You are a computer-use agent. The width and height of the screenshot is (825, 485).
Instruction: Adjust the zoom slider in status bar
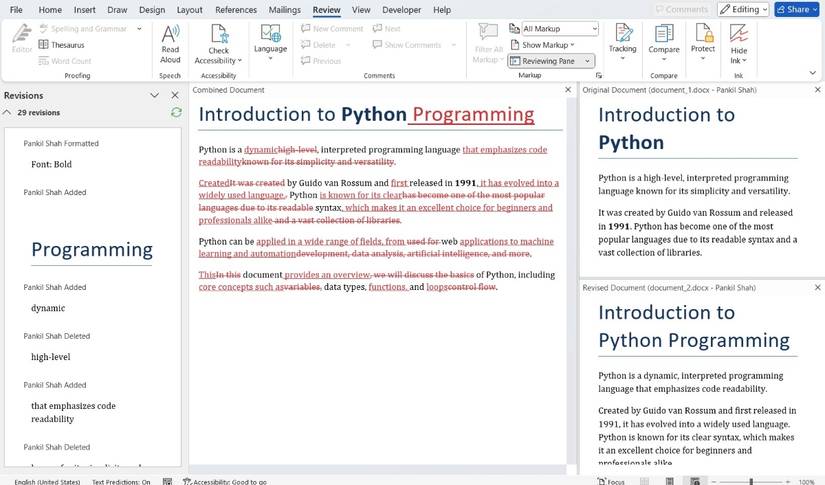coord(752,481)
